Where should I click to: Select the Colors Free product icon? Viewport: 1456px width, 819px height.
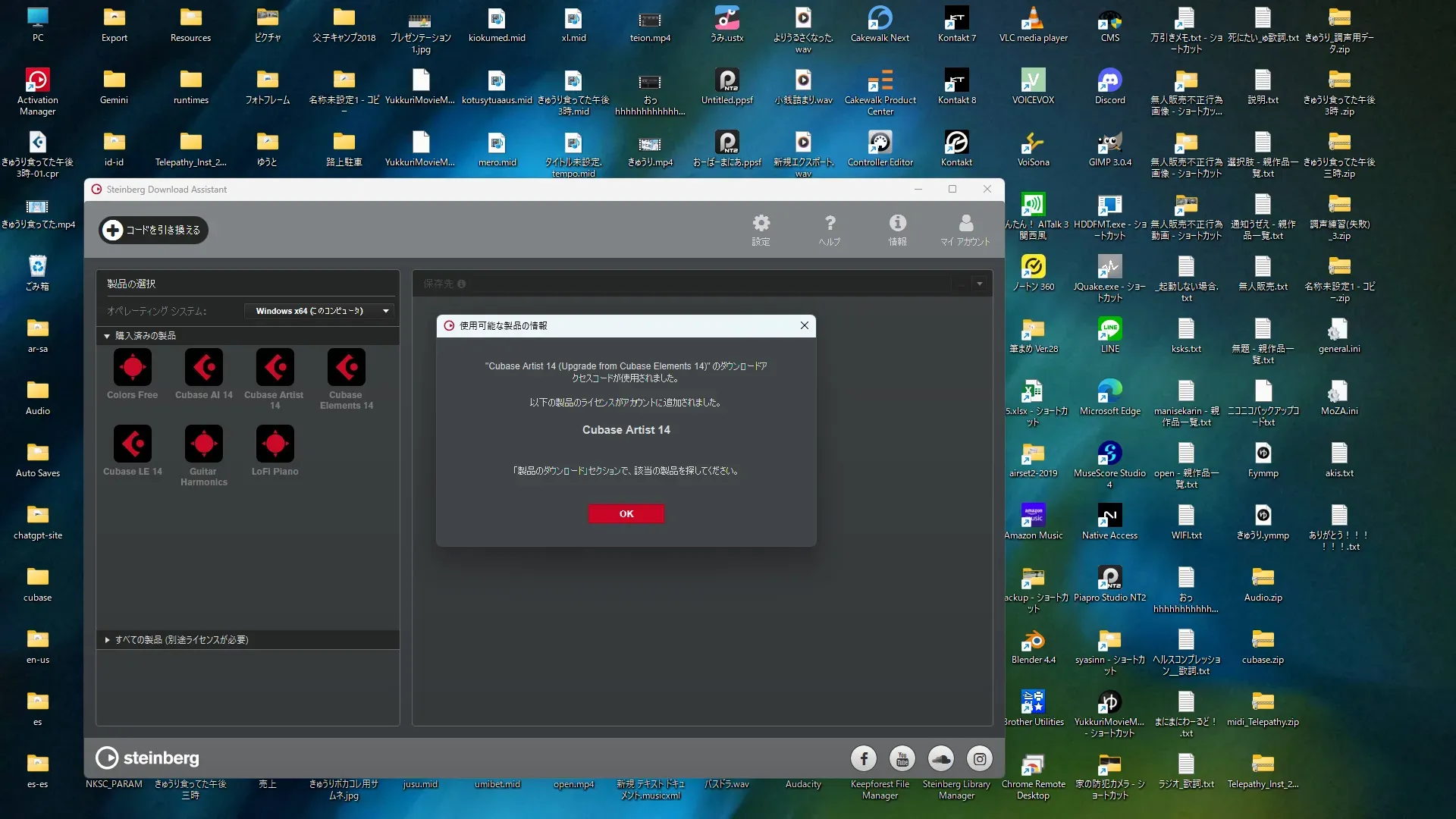pos(133,369)
